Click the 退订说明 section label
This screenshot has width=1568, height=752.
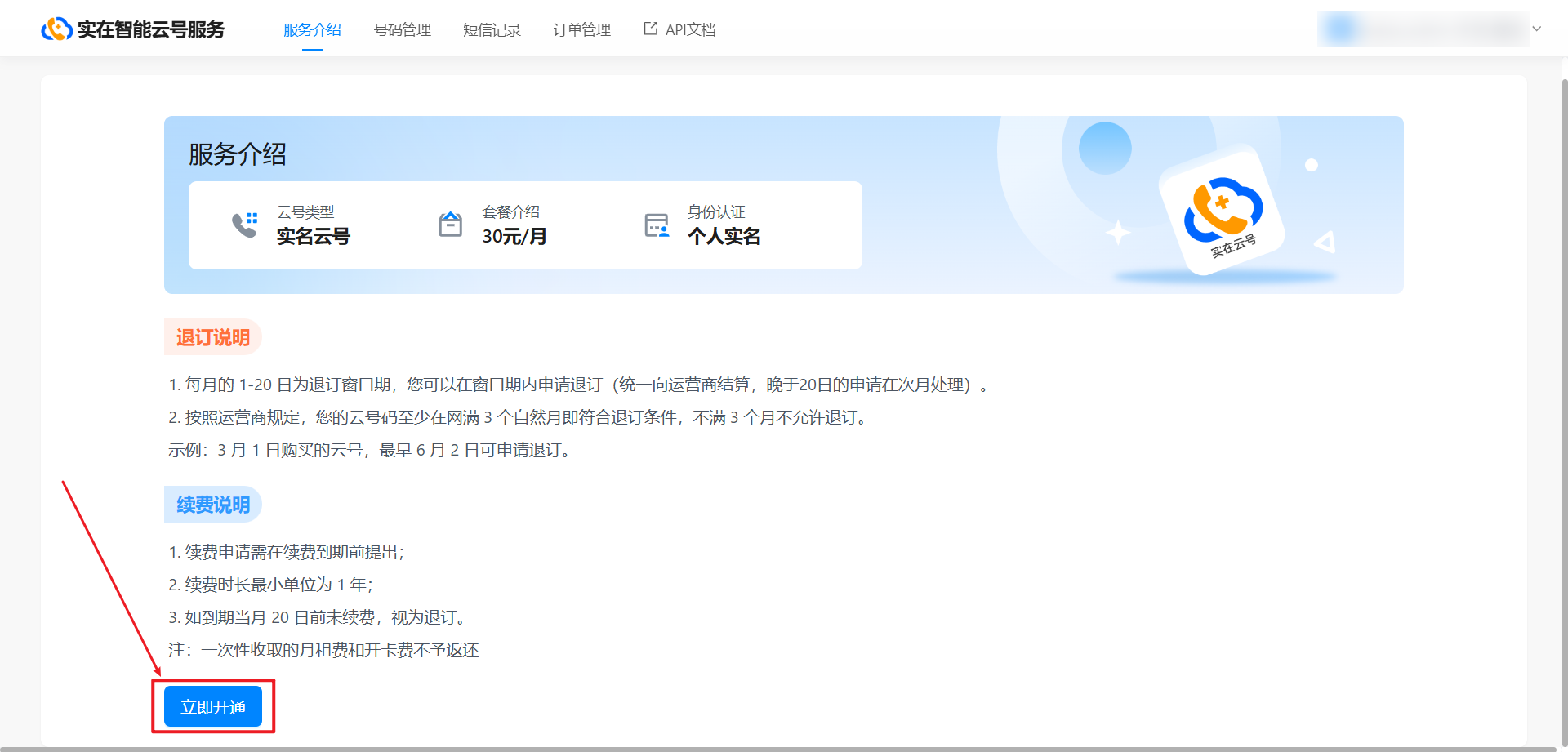[x=213, y=337]
